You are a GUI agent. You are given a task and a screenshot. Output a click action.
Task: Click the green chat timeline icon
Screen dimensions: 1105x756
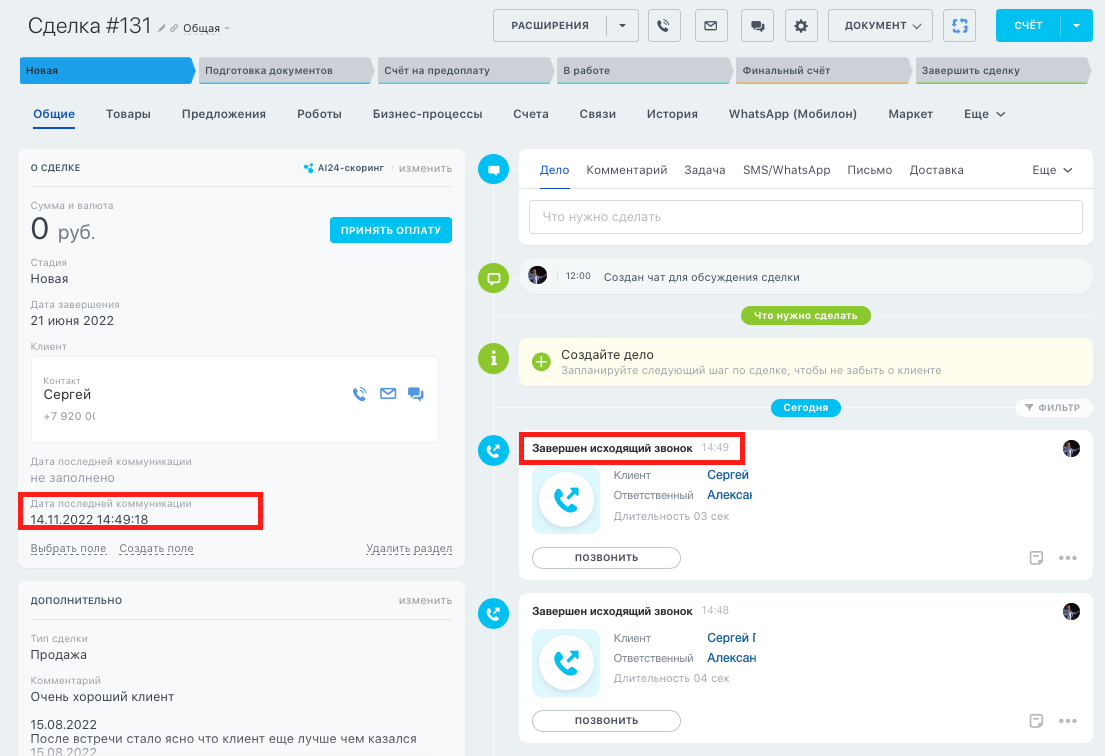(x=493, y=278)
